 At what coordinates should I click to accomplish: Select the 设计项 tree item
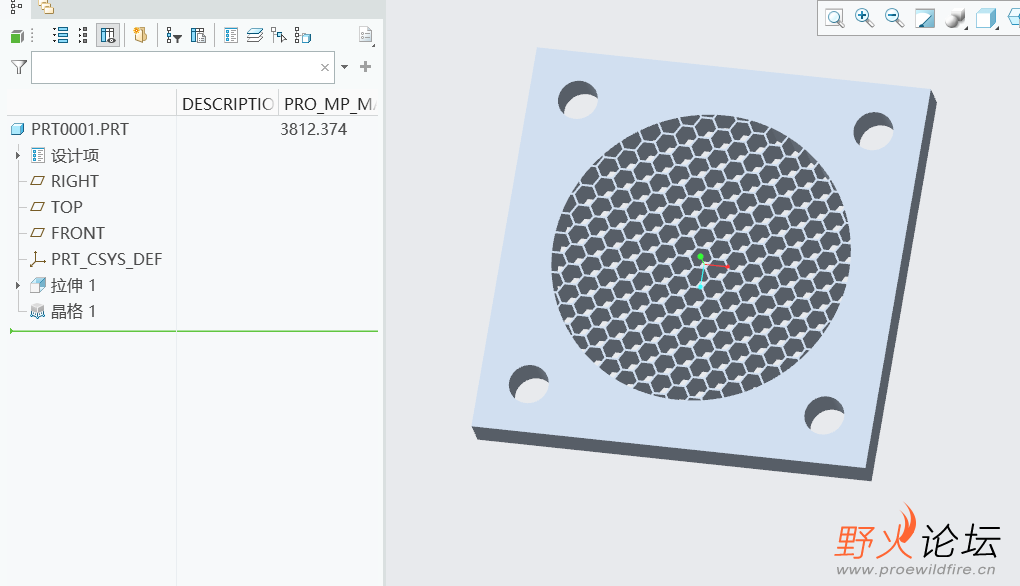coord(75,155)
